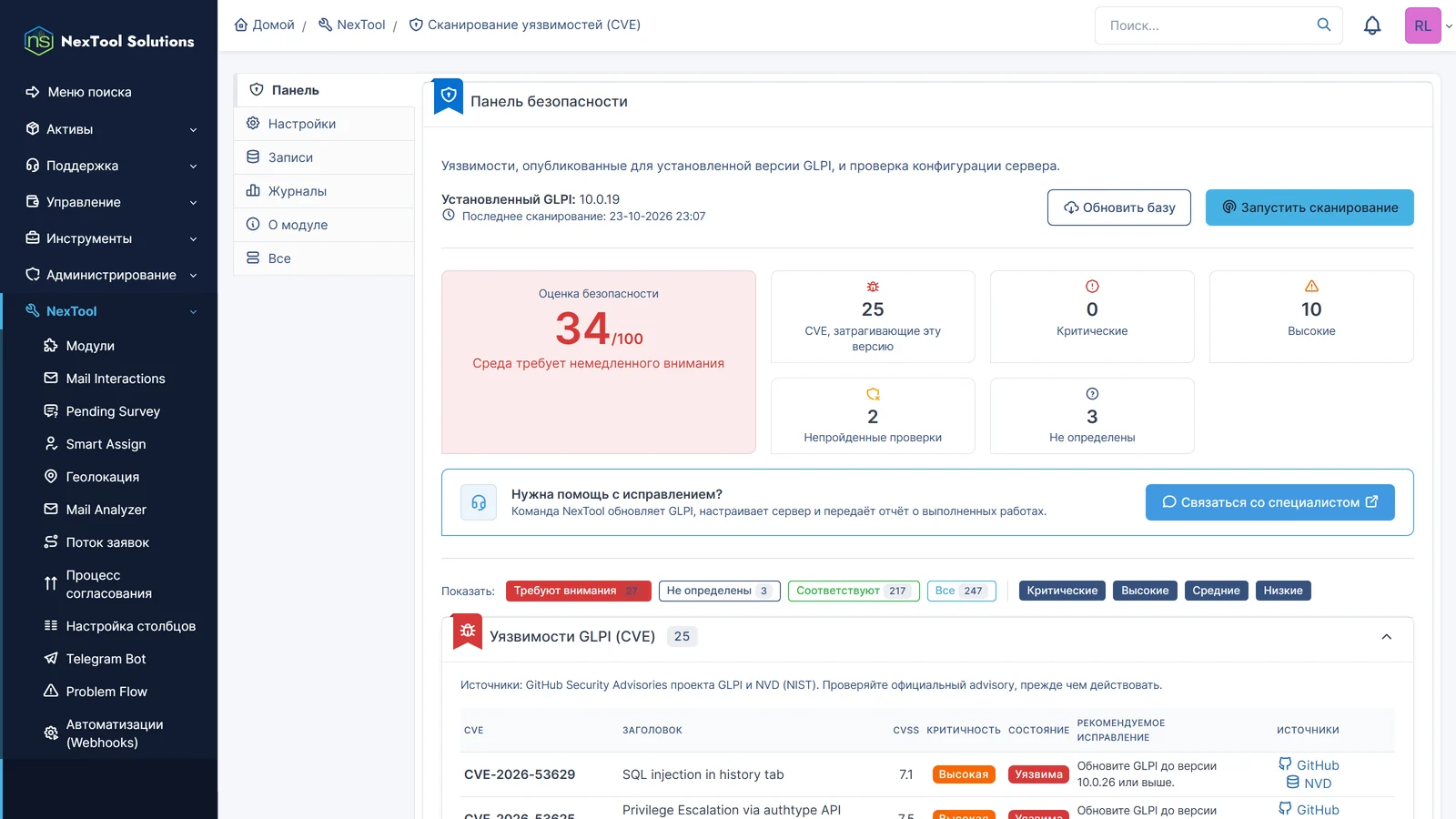Filter by Не определены status

pyautogui.click(x=720, y=591)
